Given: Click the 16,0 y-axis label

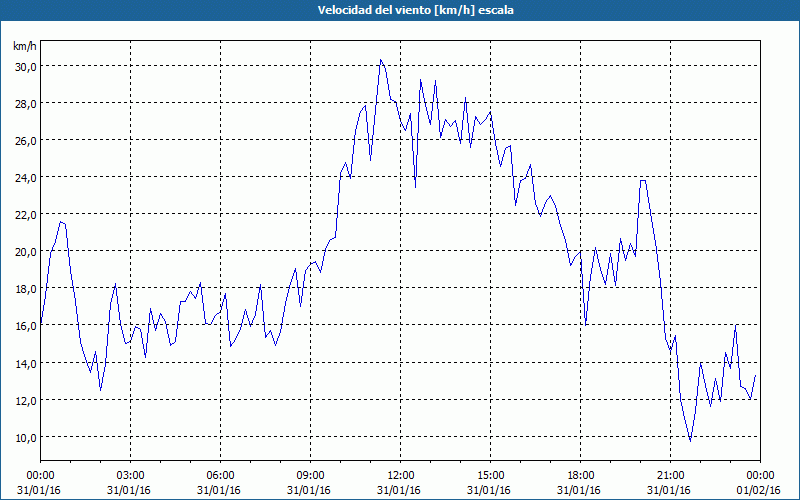Looking at the screenshot, I should tap(25, 326).
